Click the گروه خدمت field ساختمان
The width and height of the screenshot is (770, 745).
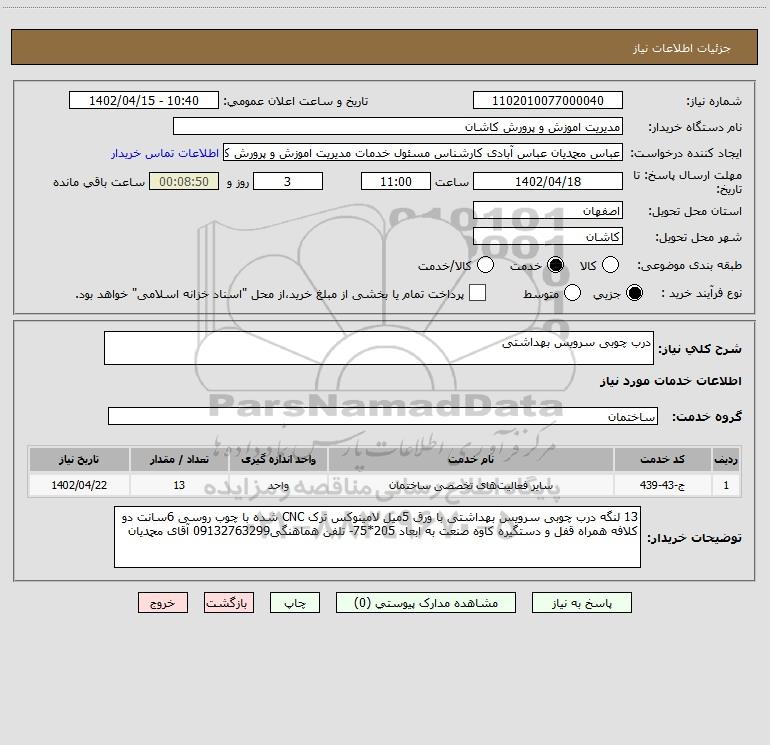click(383, 416)
